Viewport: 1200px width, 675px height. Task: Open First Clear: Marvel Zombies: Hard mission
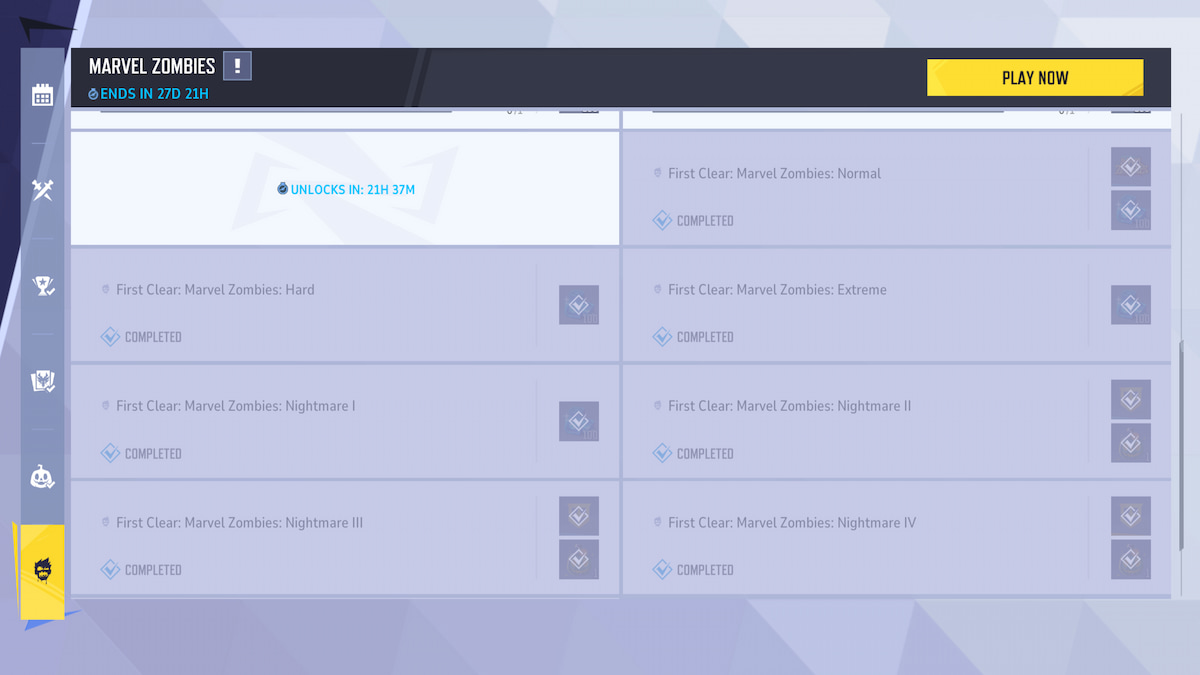(x=300, y=305)
